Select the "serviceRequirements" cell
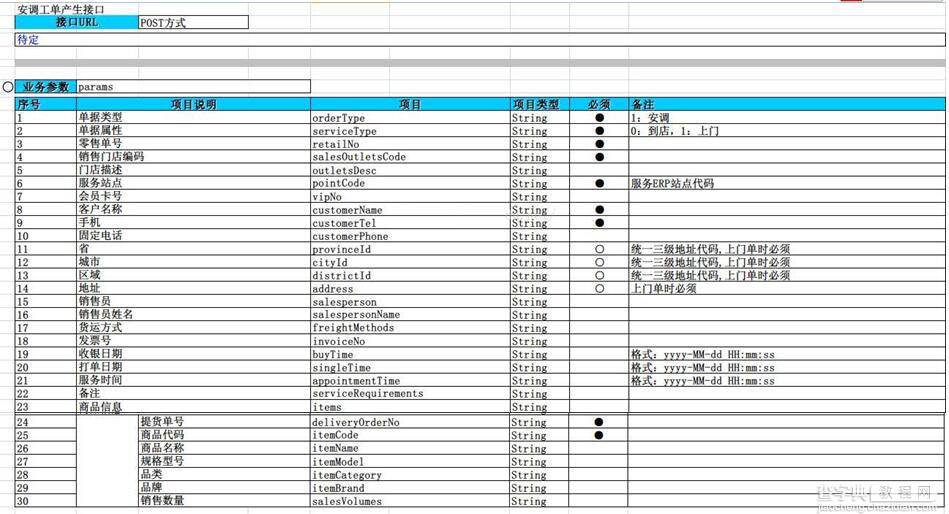 click(x=410, y=394)
